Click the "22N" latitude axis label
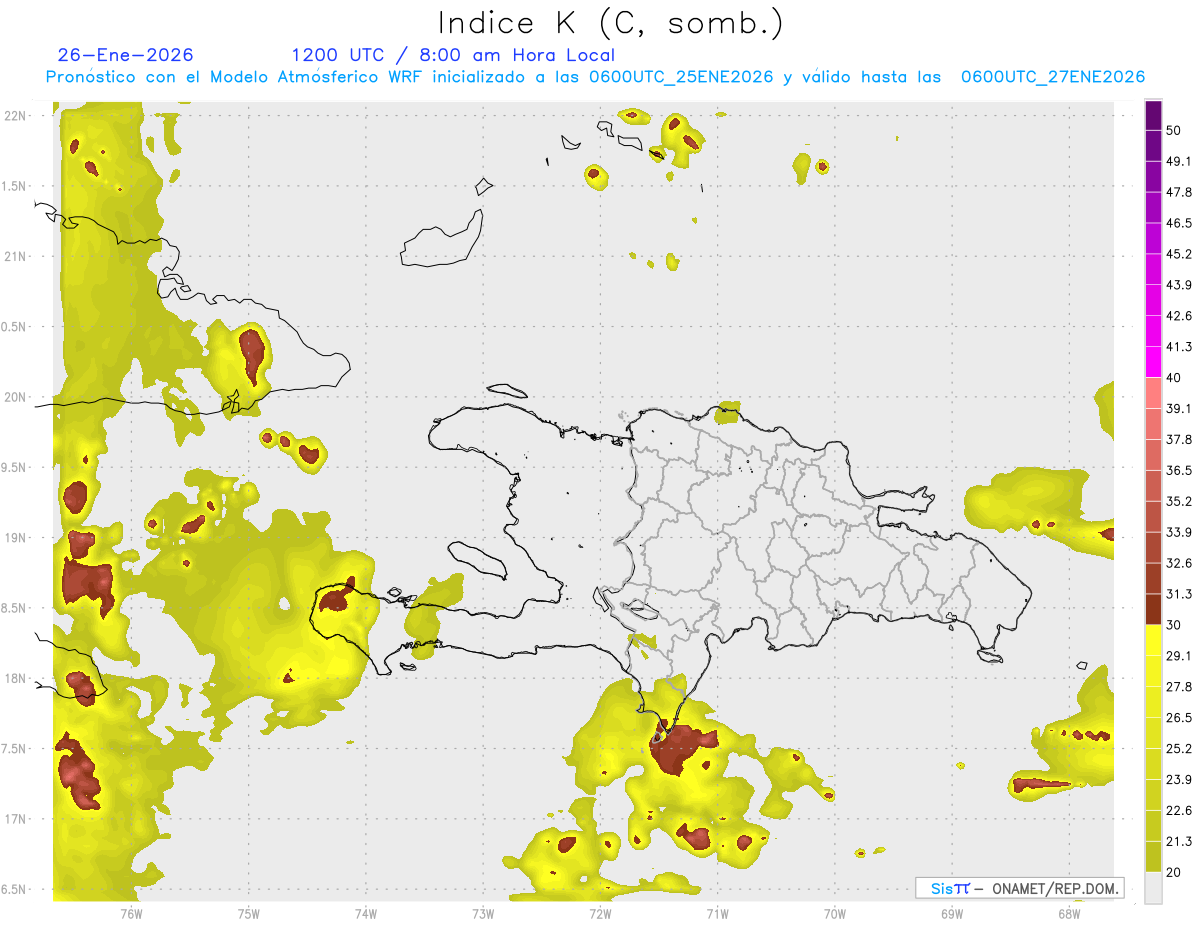 pos(17,116)
